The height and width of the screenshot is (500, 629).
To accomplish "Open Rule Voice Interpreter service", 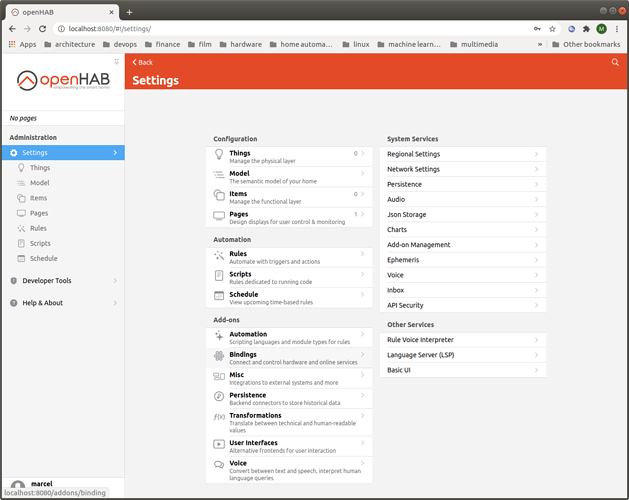I will (463, 340).
